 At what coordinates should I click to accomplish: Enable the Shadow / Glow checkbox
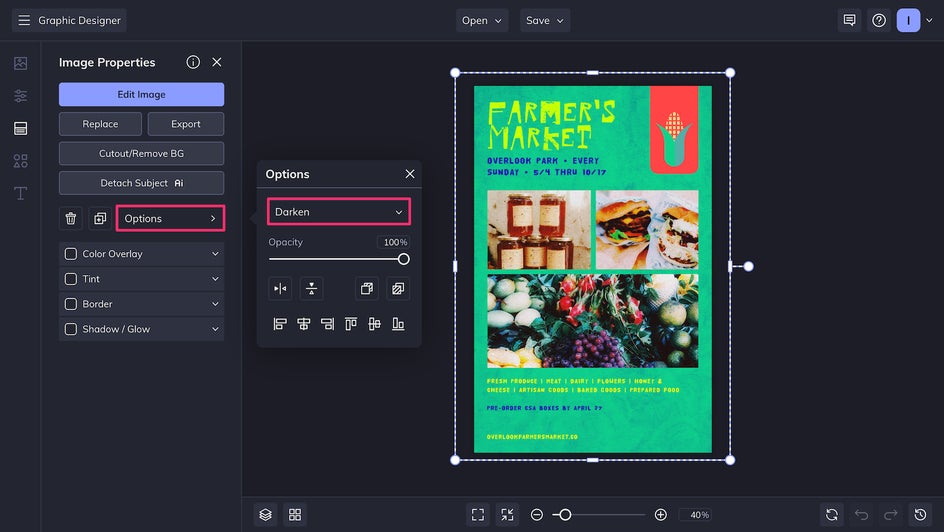(x=70, y=329)
